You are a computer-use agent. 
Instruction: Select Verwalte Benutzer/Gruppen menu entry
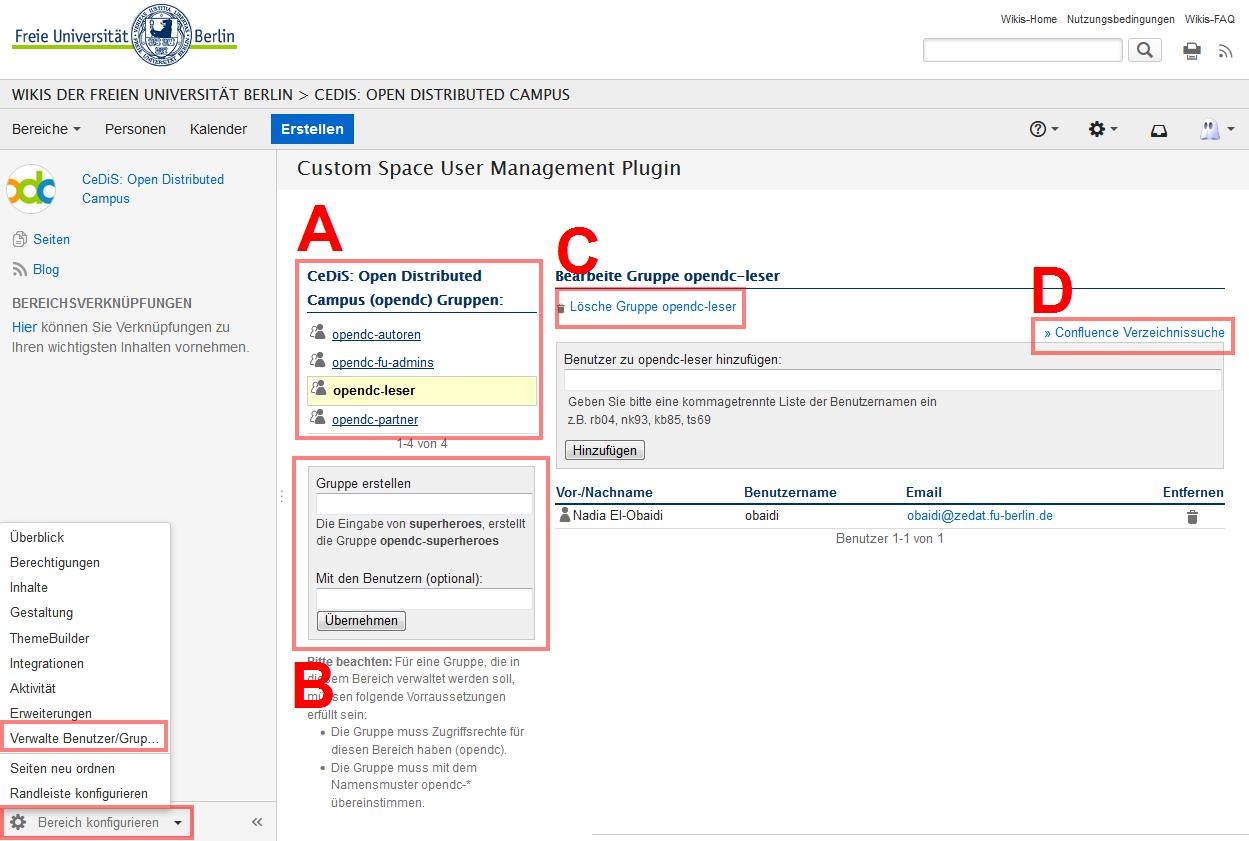tap(85, 738)
